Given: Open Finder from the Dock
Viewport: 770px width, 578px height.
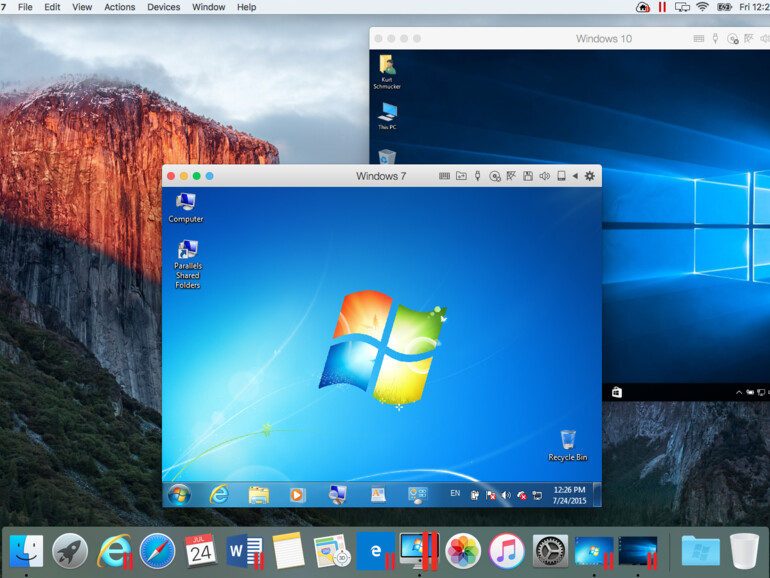Looking at the screenshot, I should [x=26, y=550].
